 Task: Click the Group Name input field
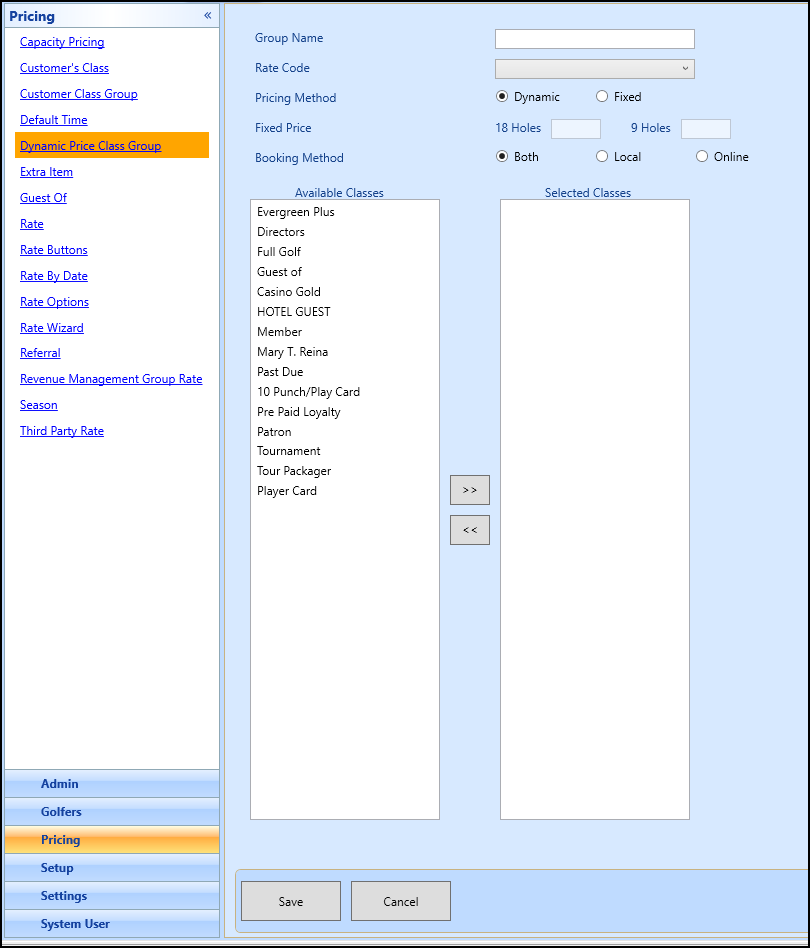595,39
